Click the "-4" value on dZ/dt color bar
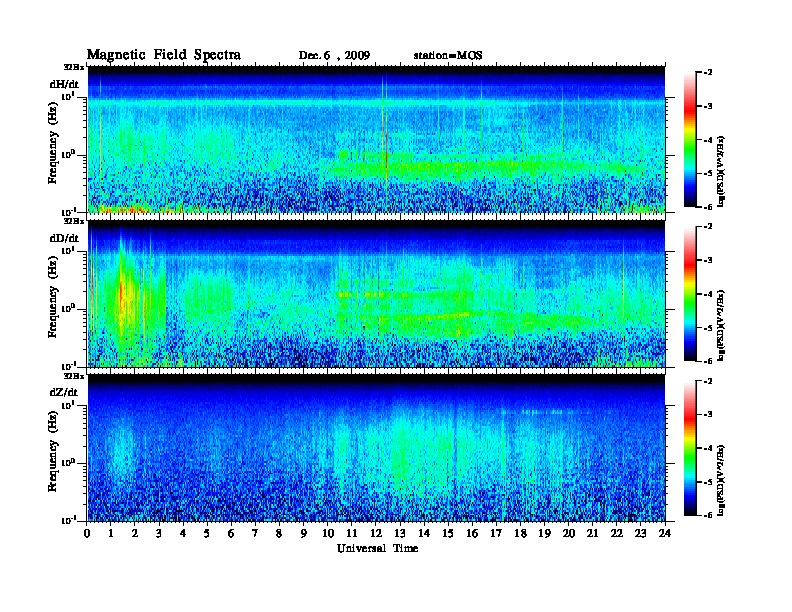792x612 pixels. pyautogui.click(x=708, y=448)
